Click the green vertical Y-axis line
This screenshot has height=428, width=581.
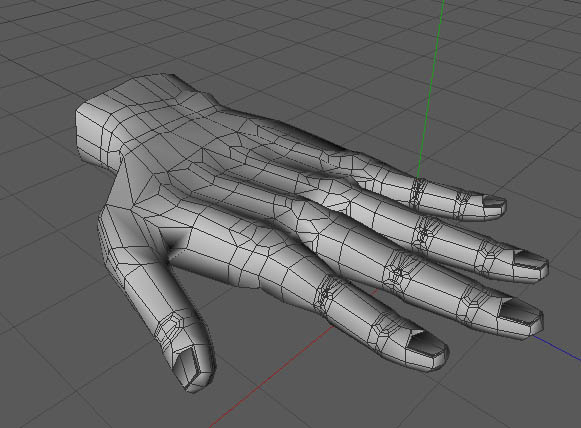click(x=431, y=89)
